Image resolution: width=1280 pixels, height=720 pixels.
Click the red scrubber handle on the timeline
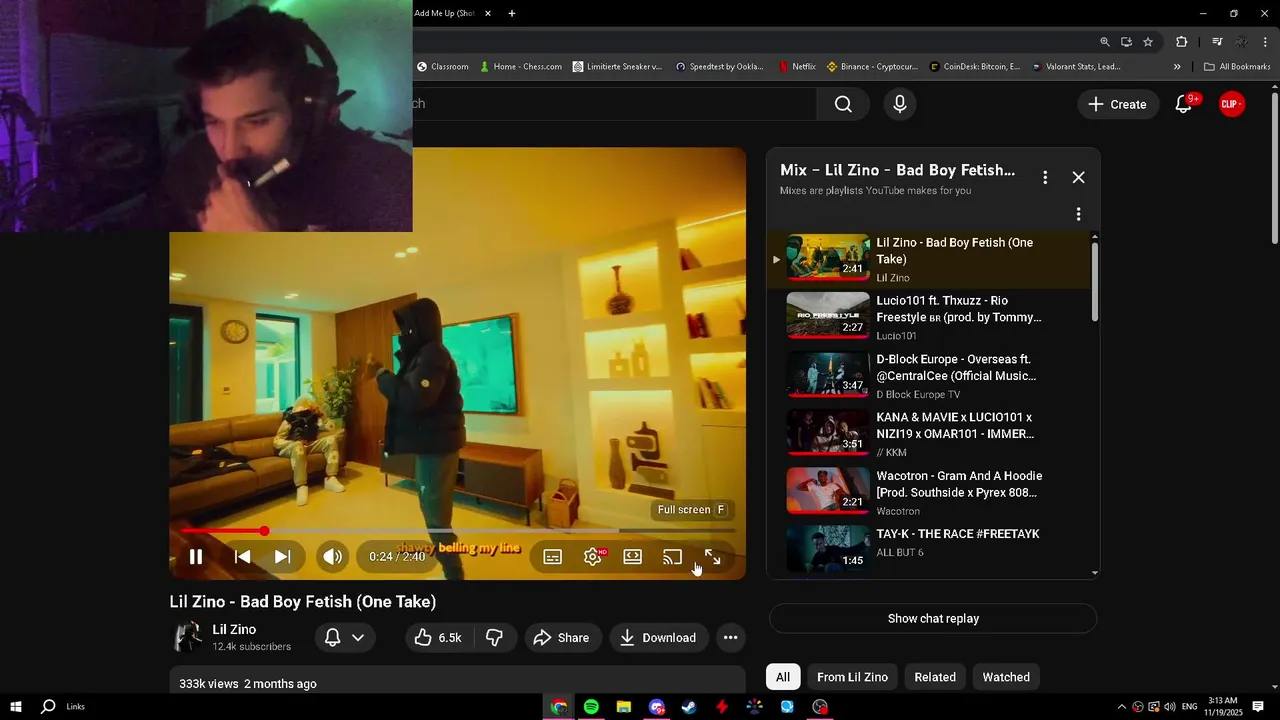click(264, 531)
